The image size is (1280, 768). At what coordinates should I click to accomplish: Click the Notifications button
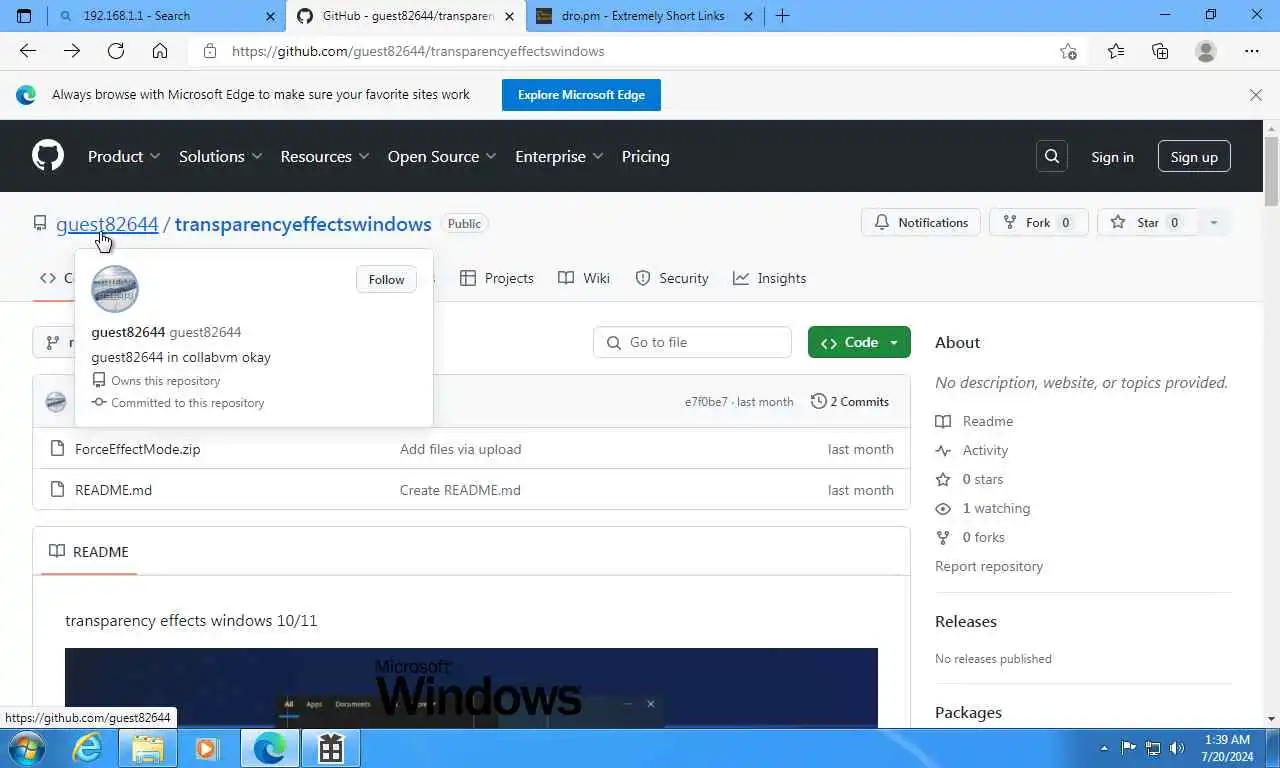click(x=921, y=223)
